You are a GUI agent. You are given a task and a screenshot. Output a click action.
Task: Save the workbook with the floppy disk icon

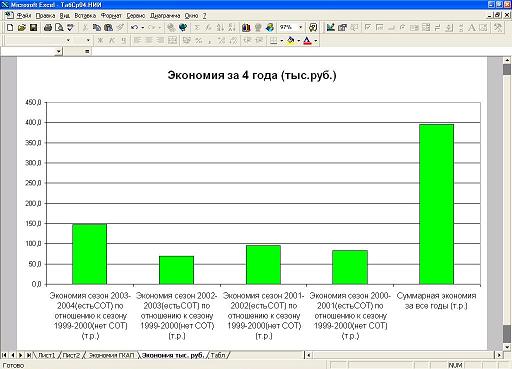click(x=33, y=27)
